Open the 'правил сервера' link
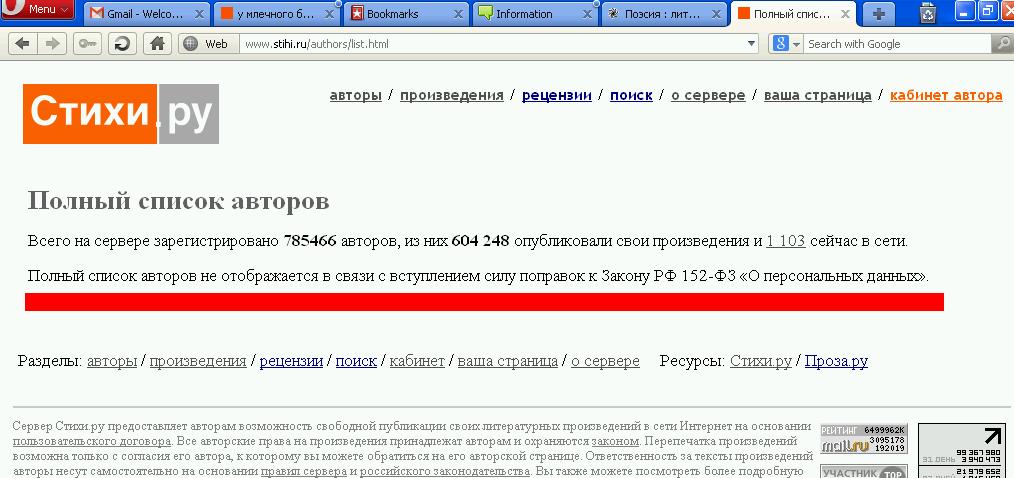The image size is (1014, 478). click(304, 472)
